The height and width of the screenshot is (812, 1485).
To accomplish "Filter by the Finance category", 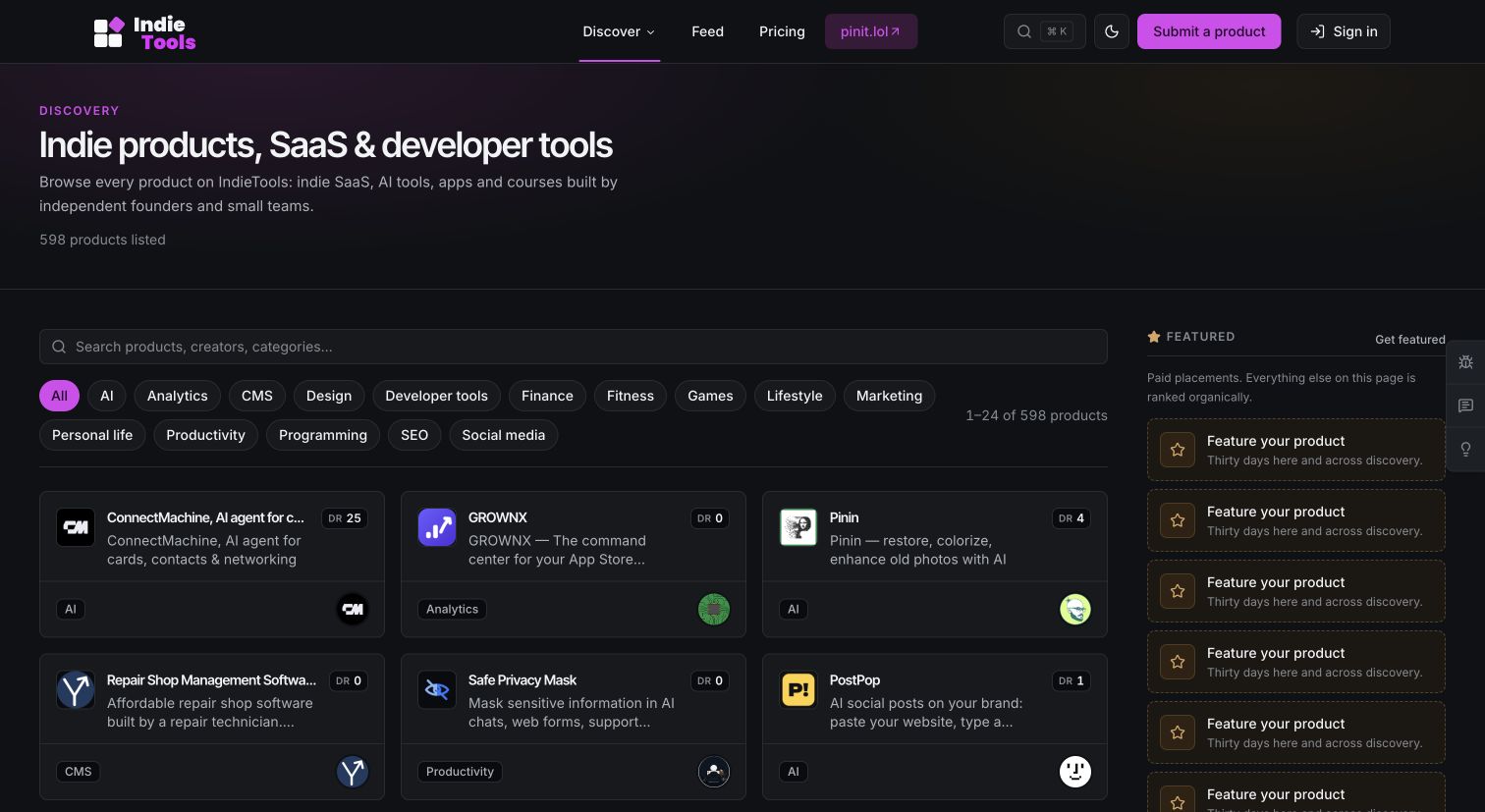I will 547,396.
